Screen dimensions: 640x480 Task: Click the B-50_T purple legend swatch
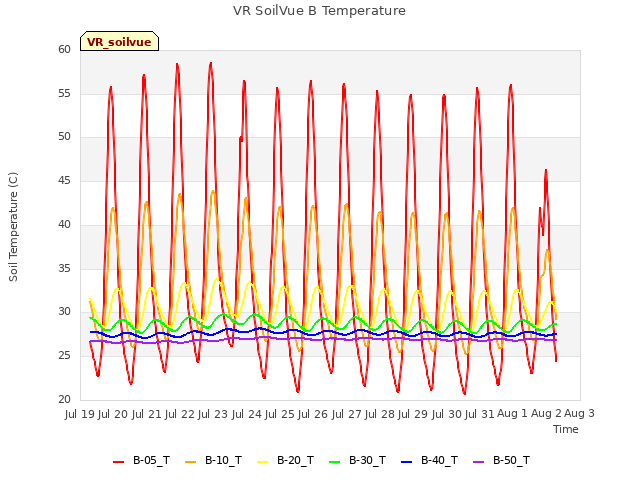click(478, 462)
